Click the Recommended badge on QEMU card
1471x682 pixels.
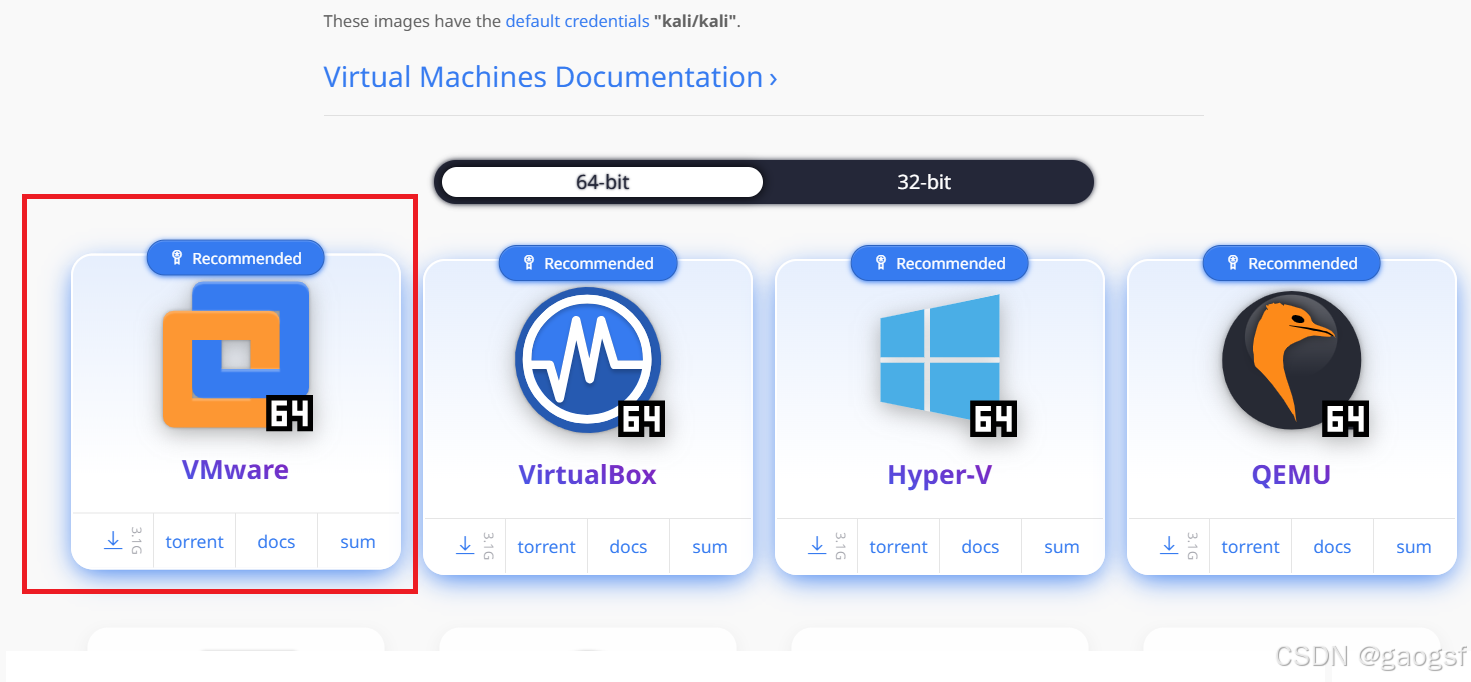[x=1292, y=263]
